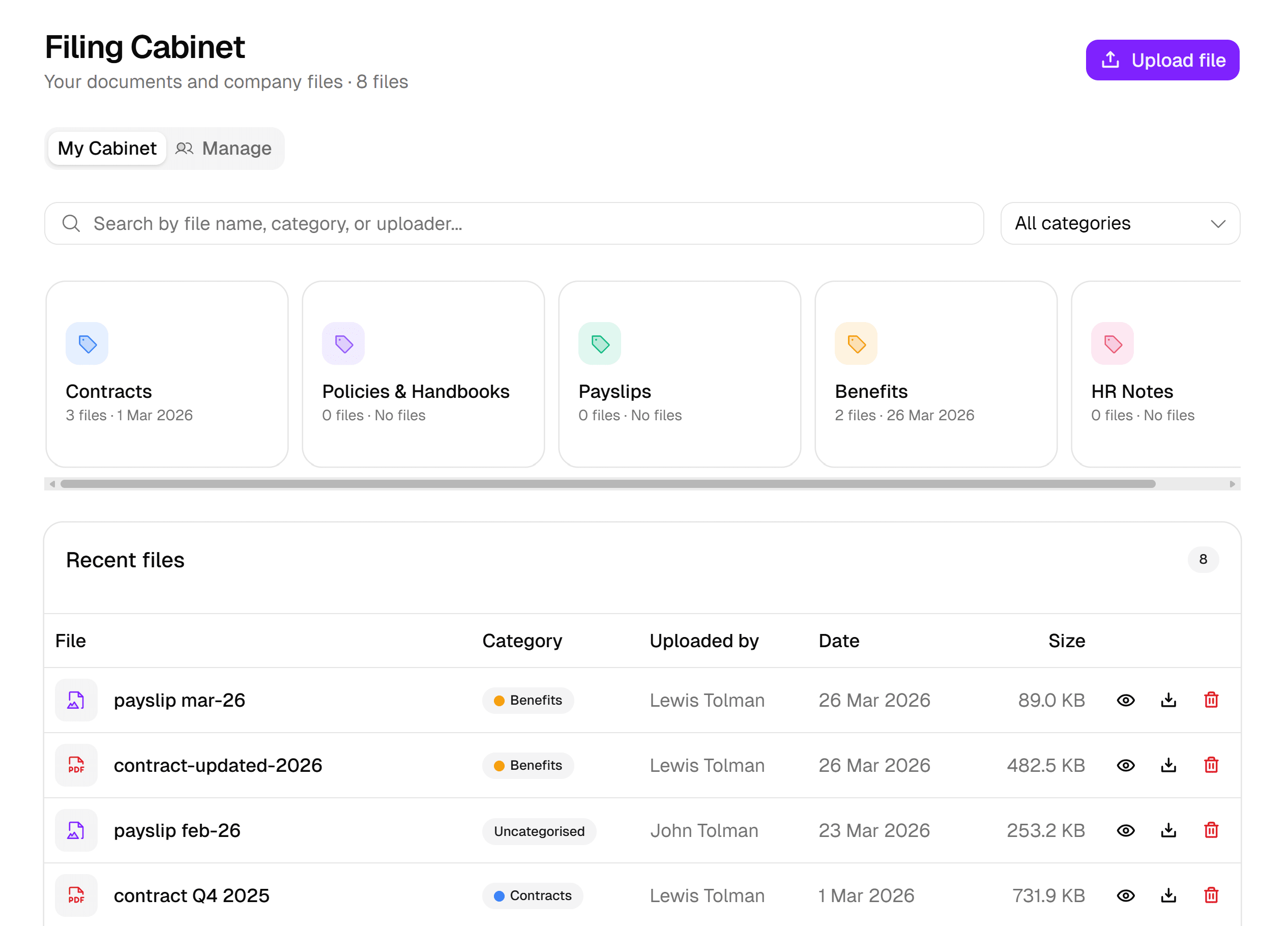This screenshot has height=926, width=1288.
Task: Click the left scroll arrow of category carousel
Action: [52, 484]
